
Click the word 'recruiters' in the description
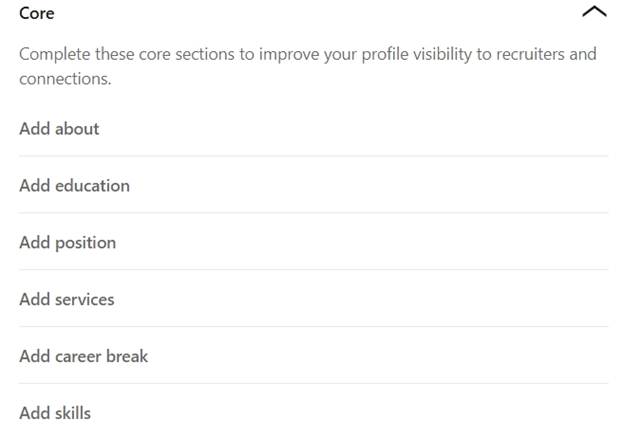point(530,54)
